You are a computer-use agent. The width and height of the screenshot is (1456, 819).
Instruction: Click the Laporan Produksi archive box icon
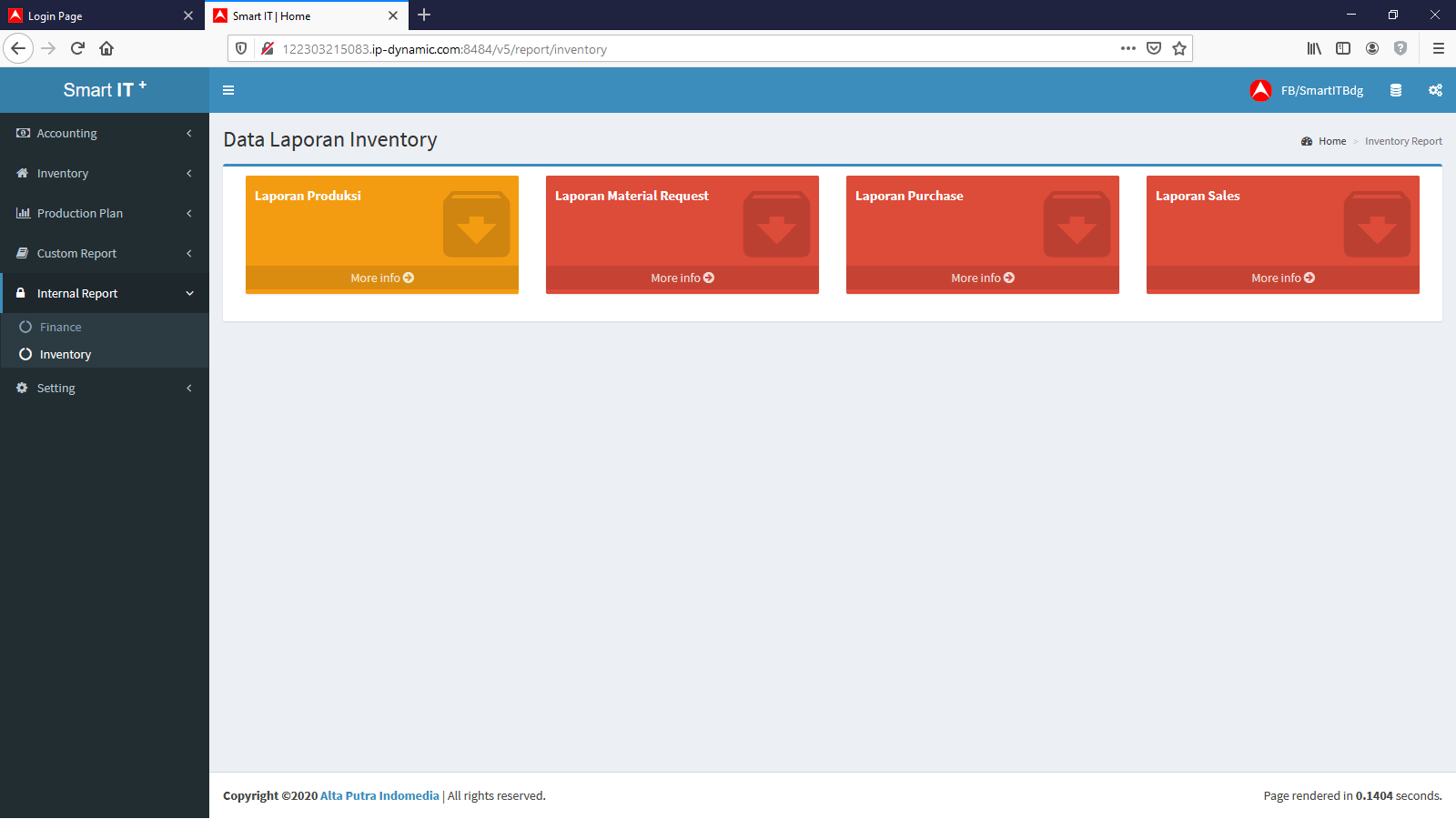click(476, 225)
